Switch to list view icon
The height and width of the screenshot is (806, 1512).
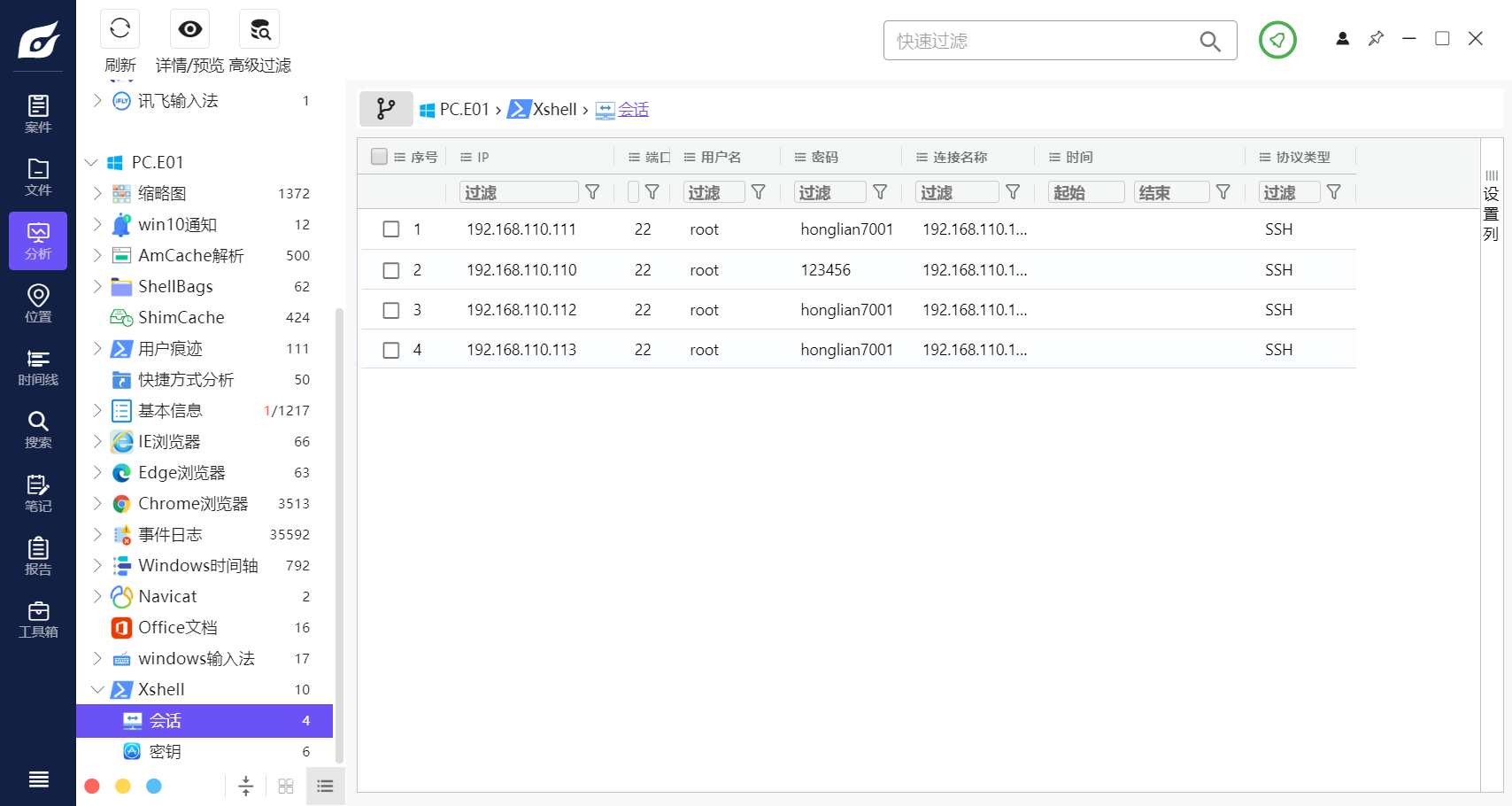(x=325, y=786)
